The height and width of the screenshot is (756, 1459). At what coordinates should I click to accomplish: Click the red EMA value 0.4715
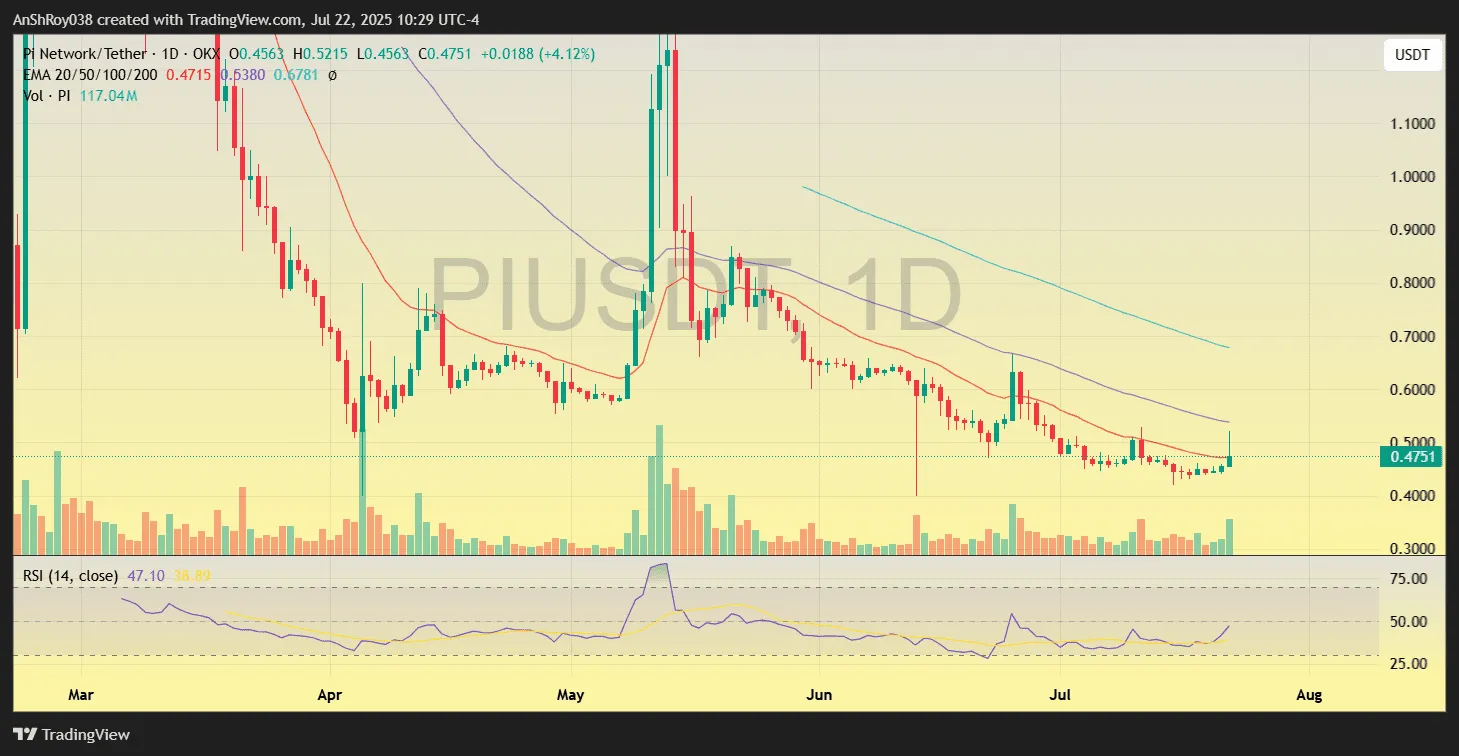click(189, 75)
